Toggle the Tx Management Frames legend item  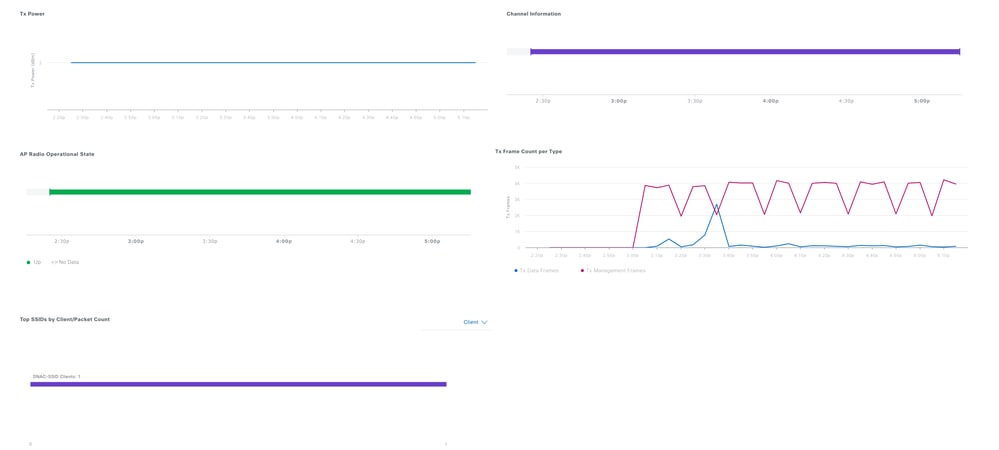pos(613,270)
